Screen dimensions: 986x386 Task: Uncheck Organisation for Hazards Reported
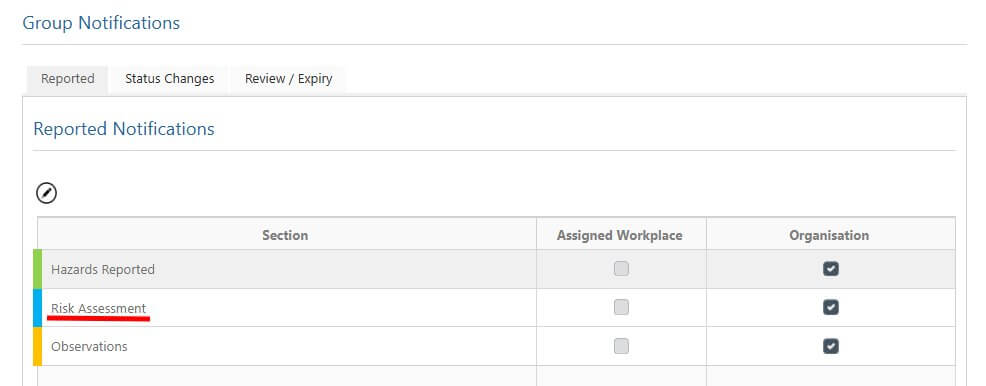coord(831,269)
